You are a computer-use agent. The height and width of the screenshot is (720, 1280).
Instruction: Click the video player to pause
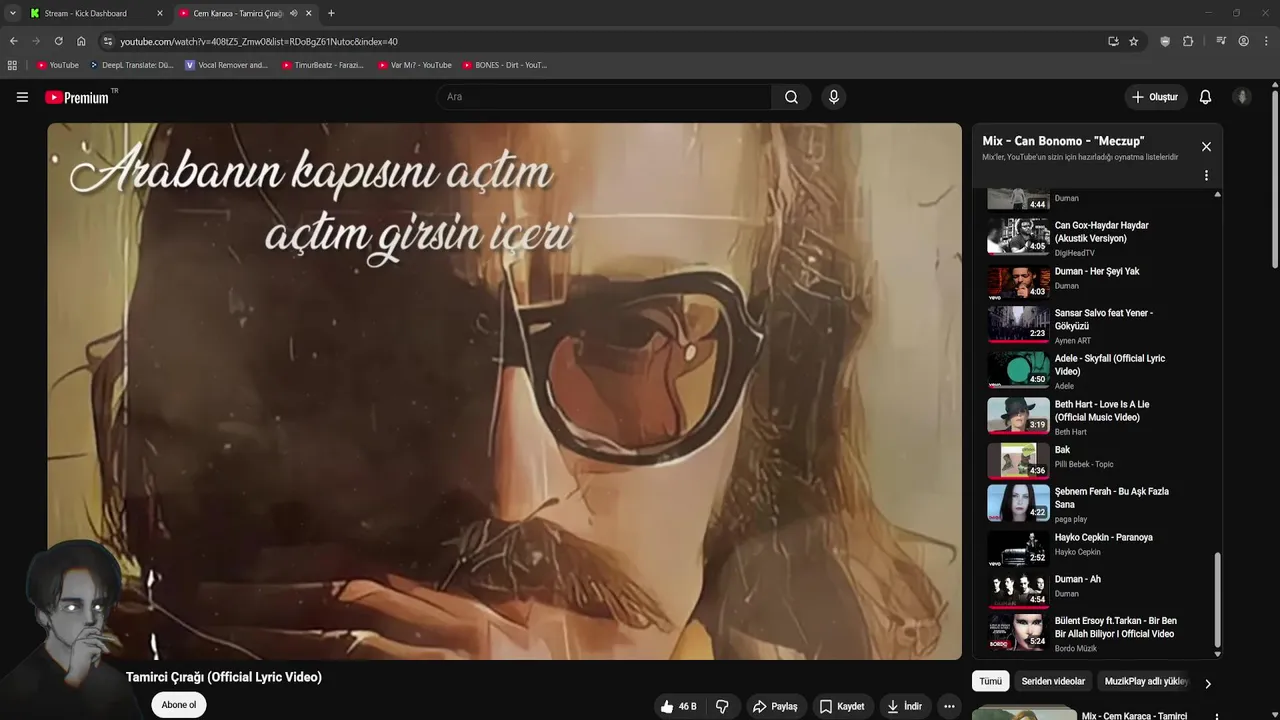[x=504, y=391]
